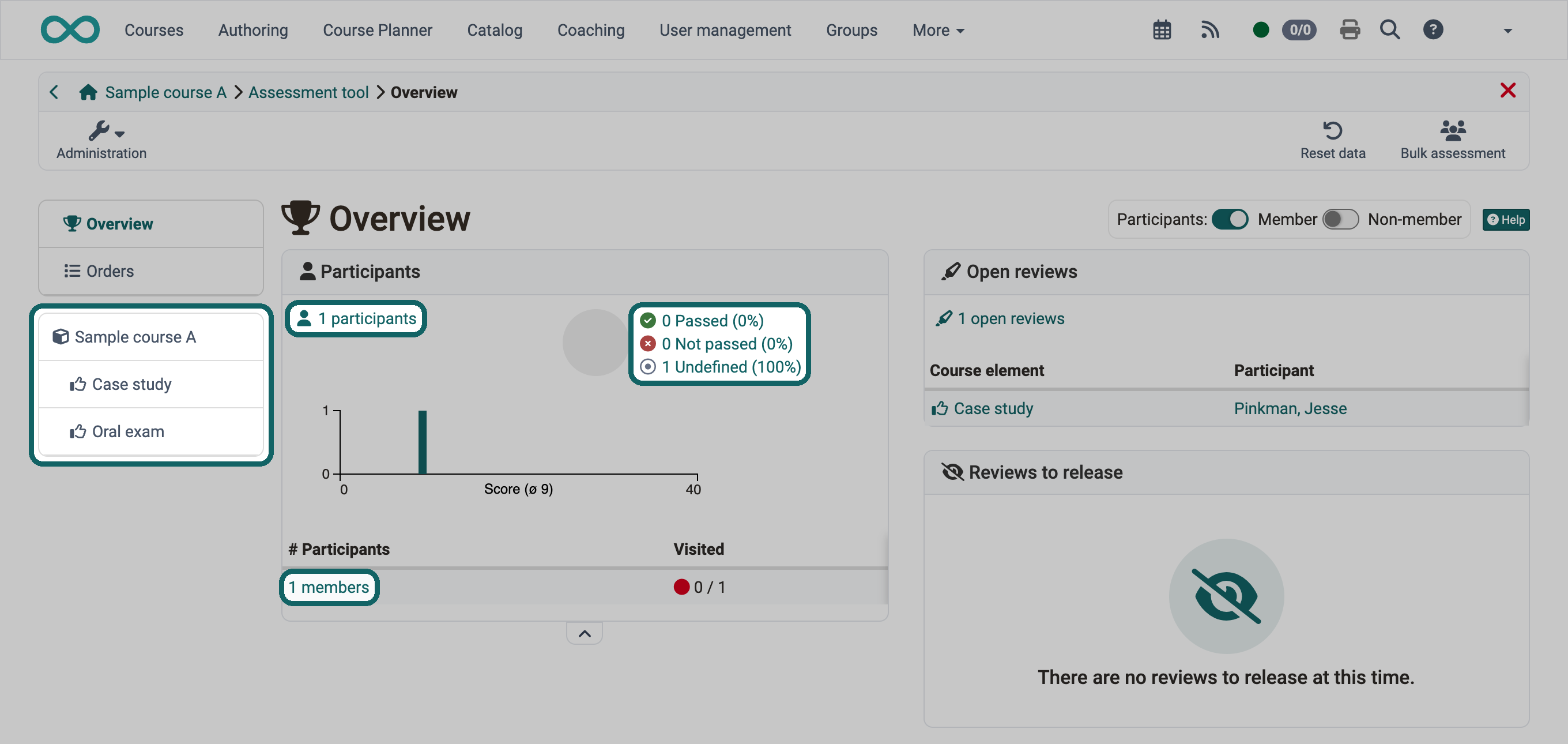The width and height of the screenshot is (1568, 744).
Task: Toggle the Non-member participants switch
Action: [1340, 219]
